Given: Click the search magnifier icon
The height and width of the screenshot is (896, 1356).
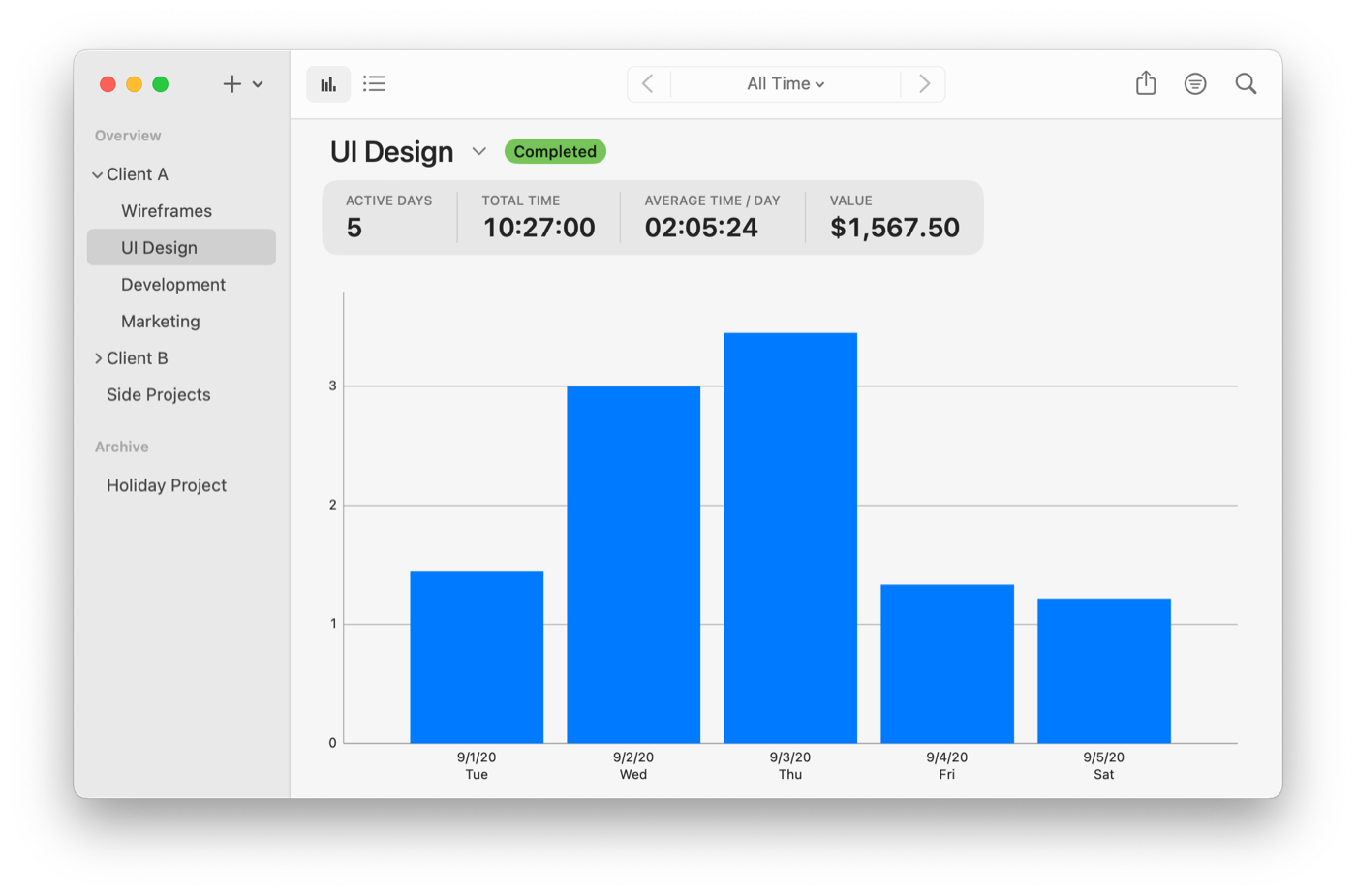Looking at the screenshot, I should pyautogui.click(x=1246, y=84).
